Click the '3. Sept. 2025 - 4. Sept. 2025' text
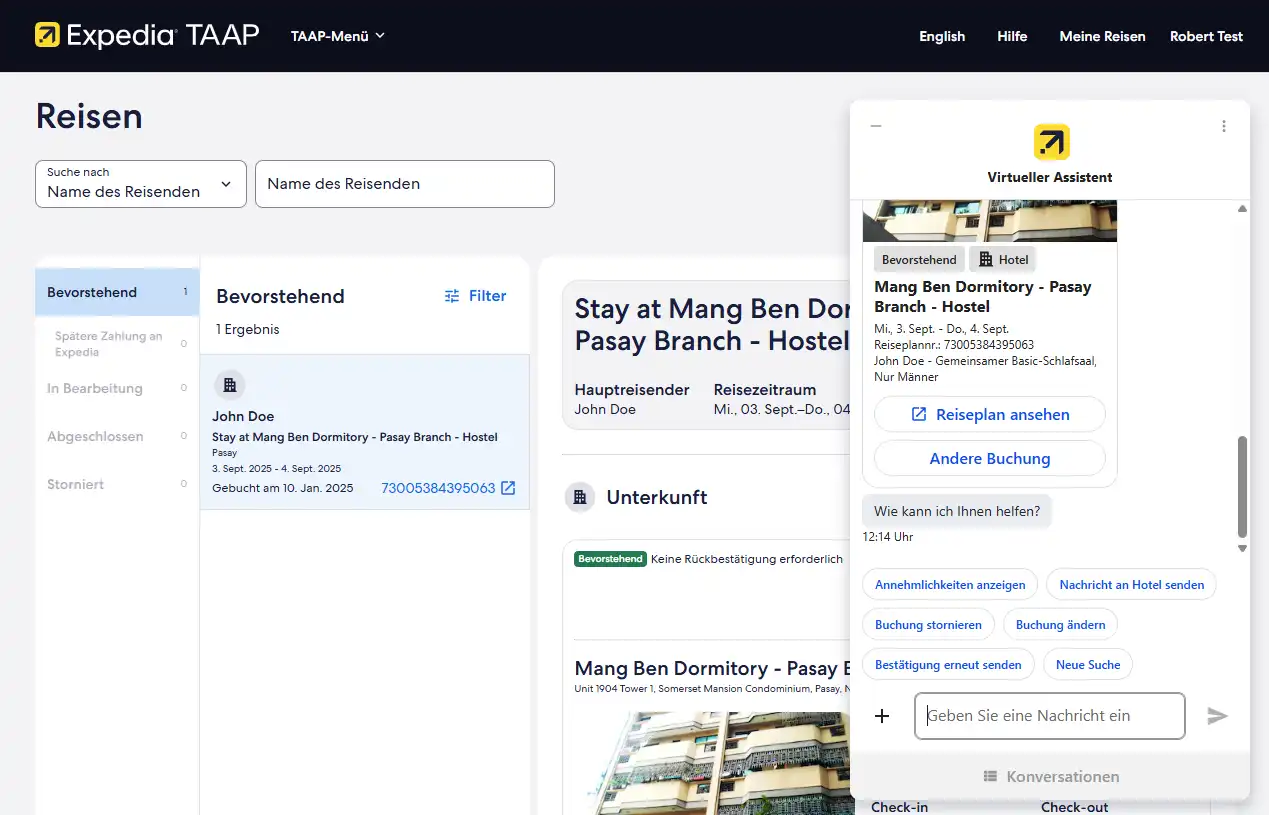 277,469
